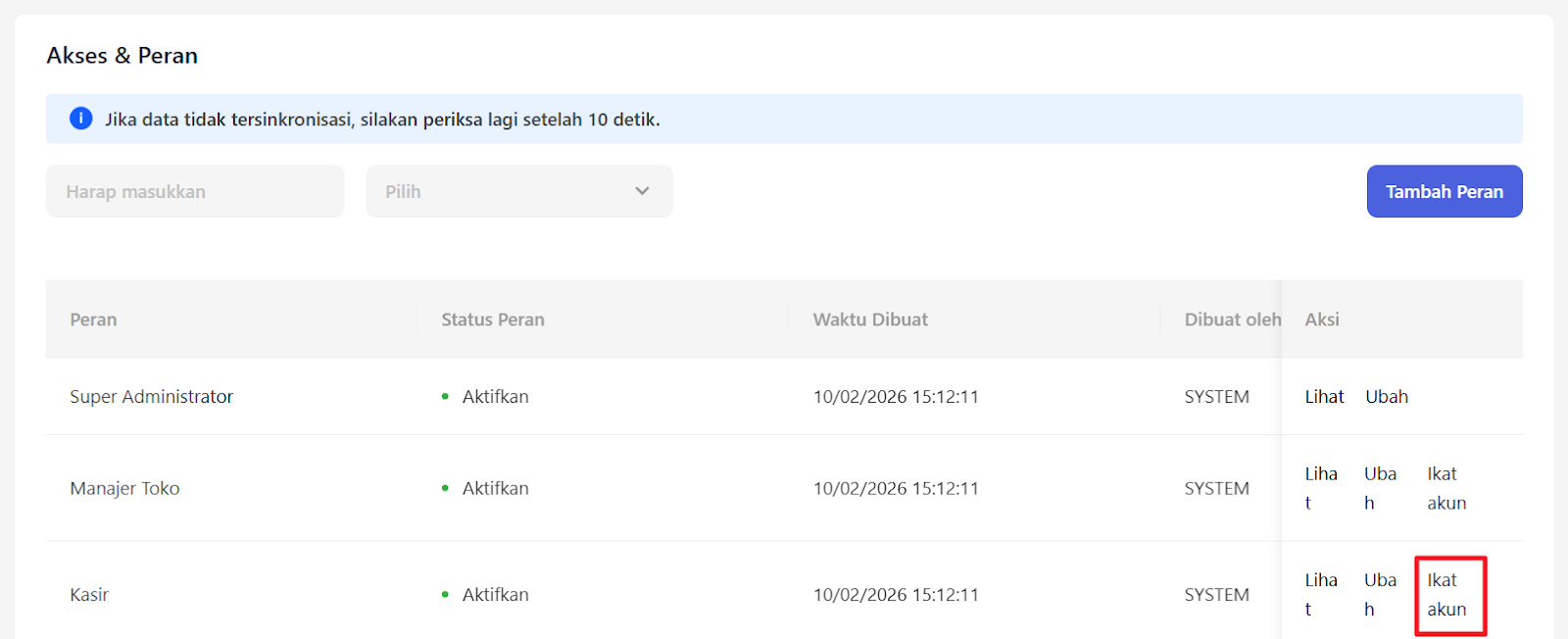The height and width of the screenshot is (639, 1568).
Task: Click the Aksi column header
Action: point(1322,319)
